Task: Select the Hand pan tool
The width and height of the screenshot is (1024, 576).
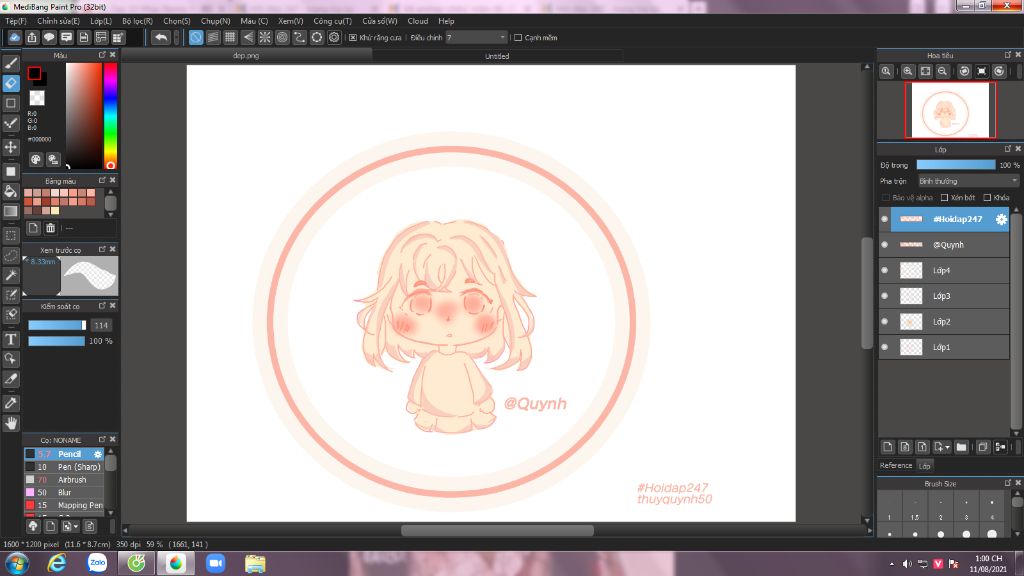Action: (x=10, y=423)
